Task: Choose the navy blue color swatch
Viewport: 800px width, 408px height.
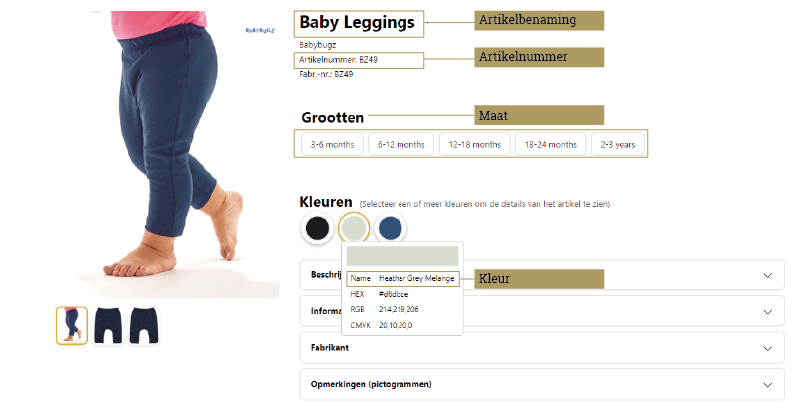Action: [x=390, y=228]
